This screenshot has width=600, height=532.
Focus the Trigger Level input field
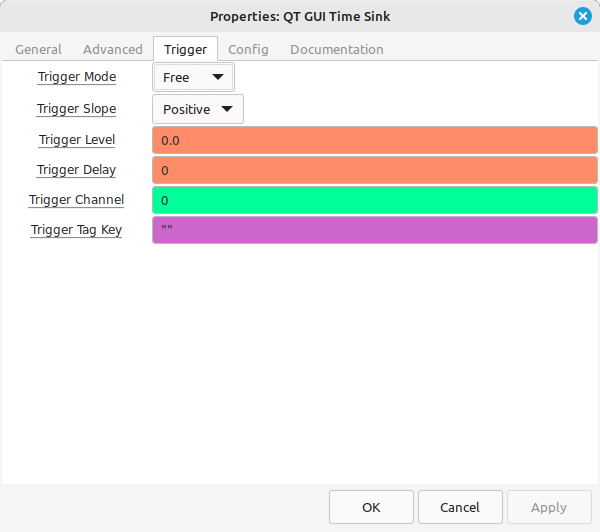click(x=375, y=140)
